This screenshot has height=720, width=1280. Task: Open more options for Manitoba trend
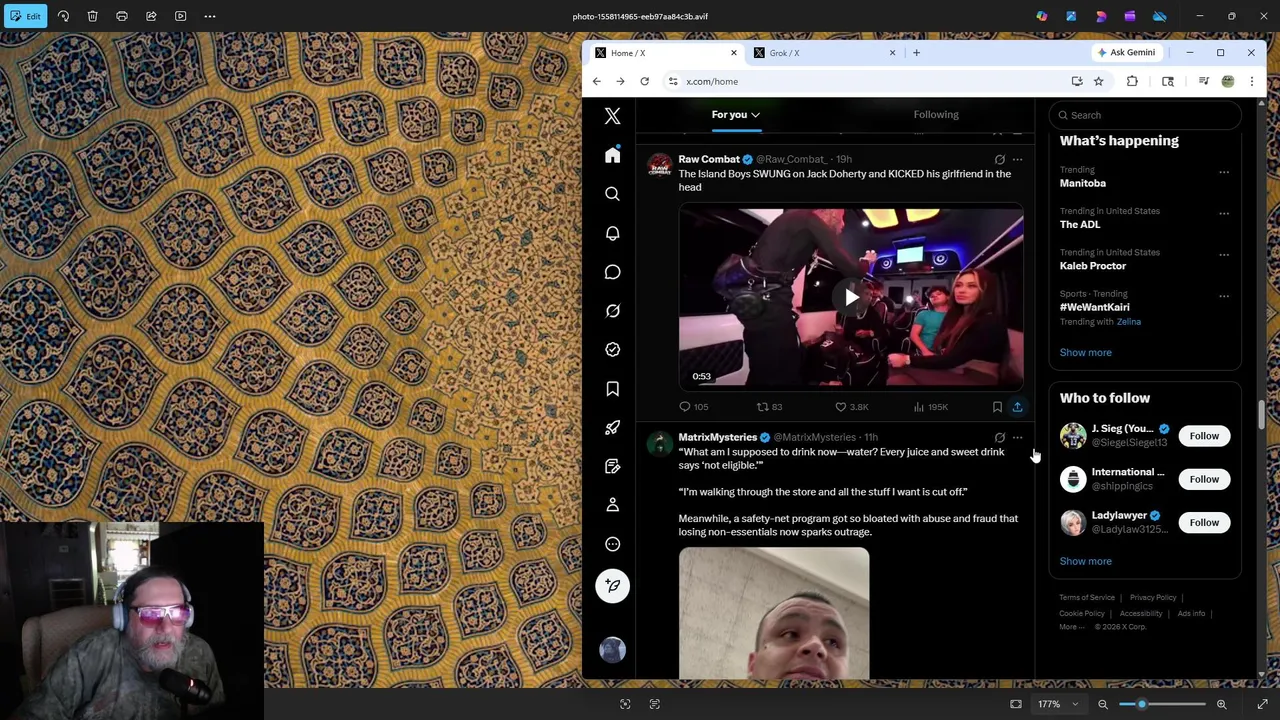tap(1224, 172)
